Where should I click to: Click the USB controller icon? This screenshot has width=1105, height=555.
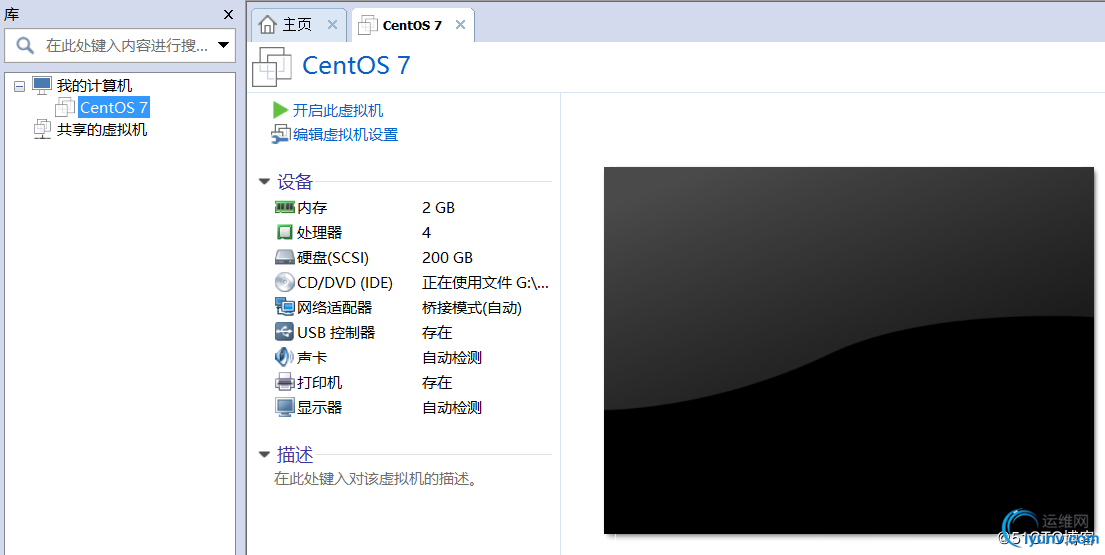(284, 332)
